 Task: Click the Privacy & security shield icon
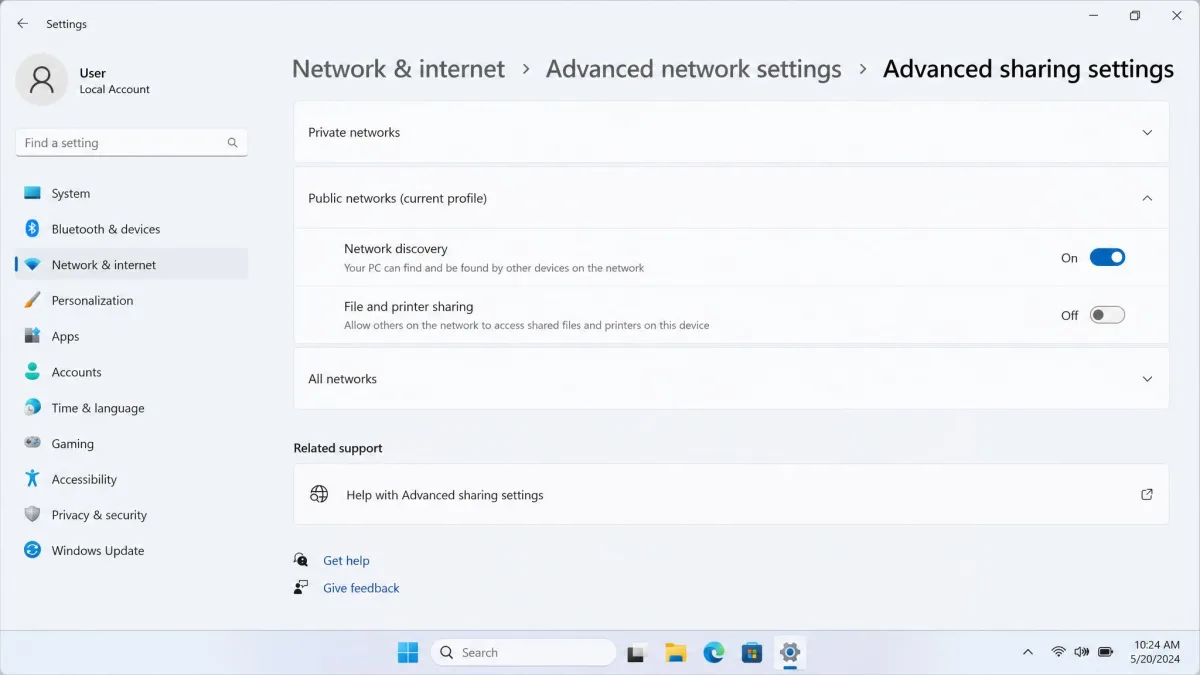(x=32, y=515)
